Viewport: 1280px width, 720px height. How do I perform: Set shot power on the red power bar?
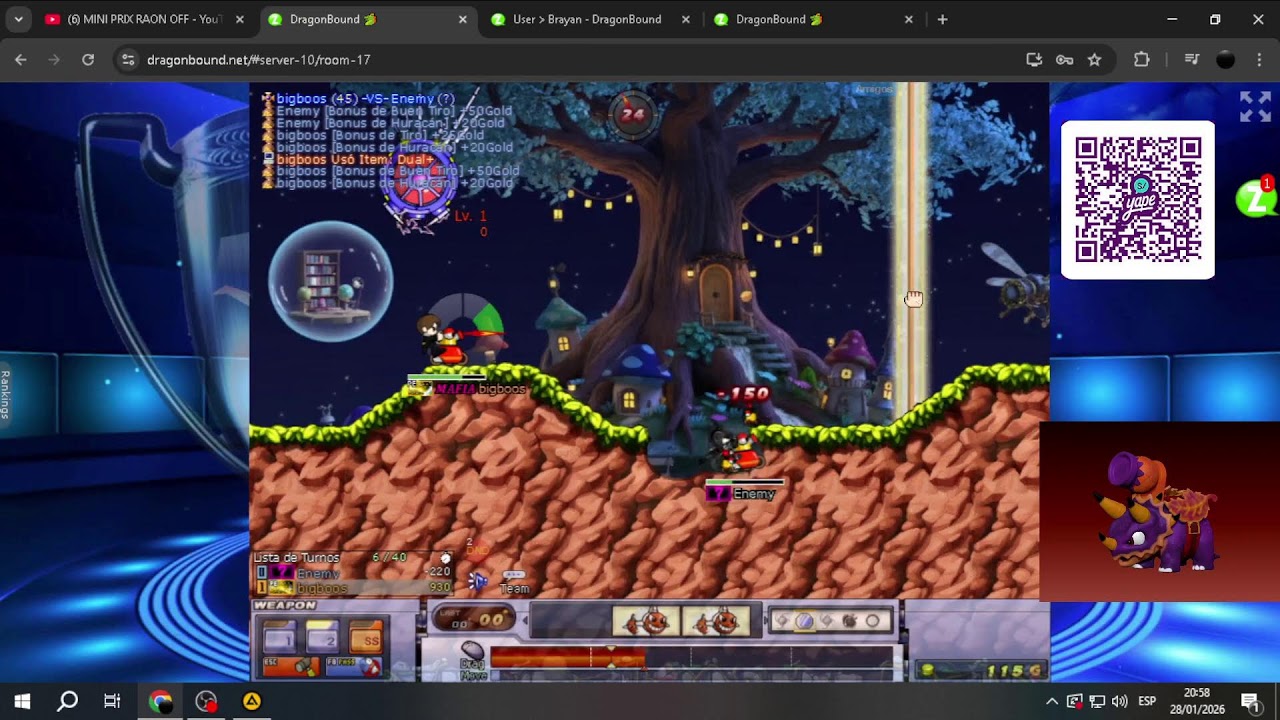pyautogui.click(x=690, y=657)
